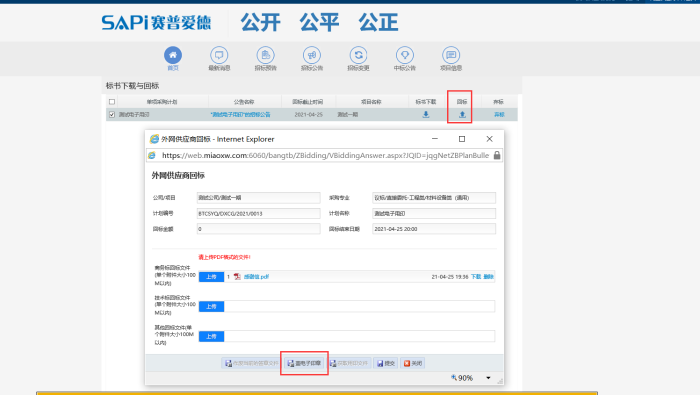
Task: Click the 计划编号 field with BTCSYQ/DXCG/2021/0013
Action: click(258, 213)
